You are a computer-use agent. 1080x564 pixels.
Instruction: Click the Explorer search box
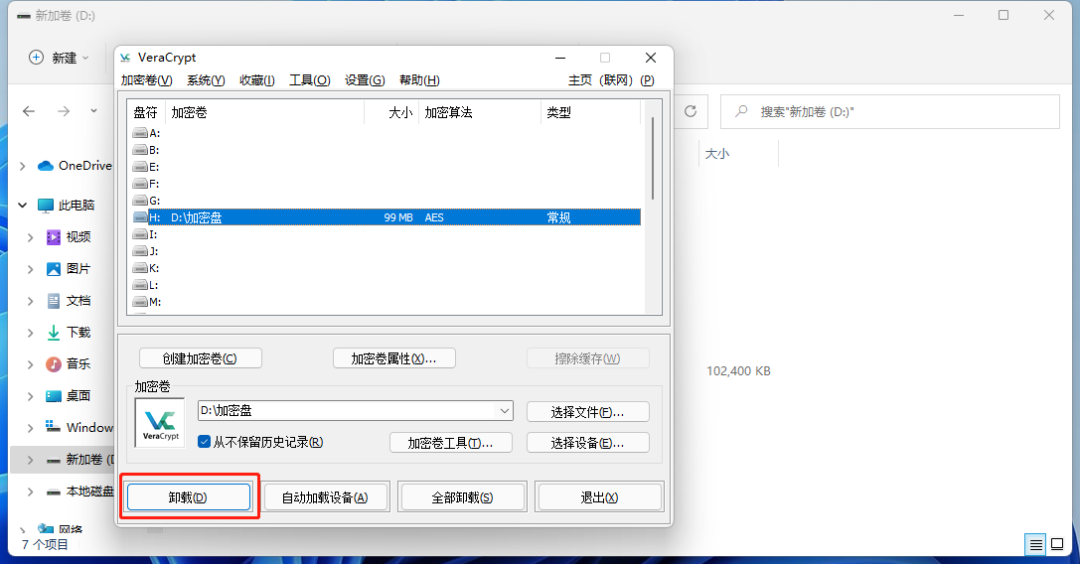pyautogui.click(x=890, y=112)
